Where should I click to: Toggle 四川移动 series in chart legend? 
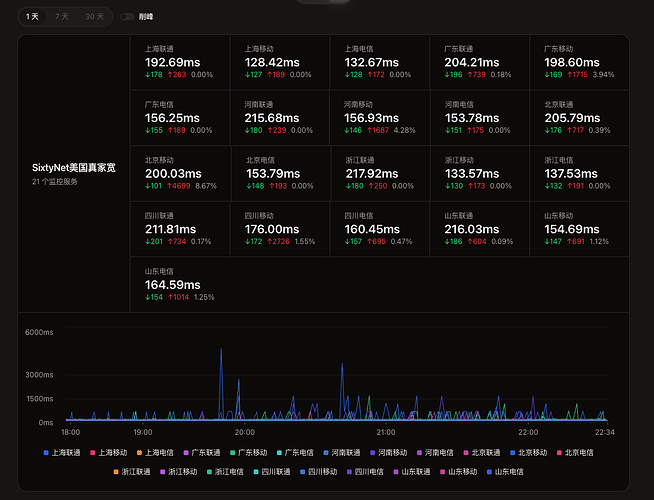(319, 472)
